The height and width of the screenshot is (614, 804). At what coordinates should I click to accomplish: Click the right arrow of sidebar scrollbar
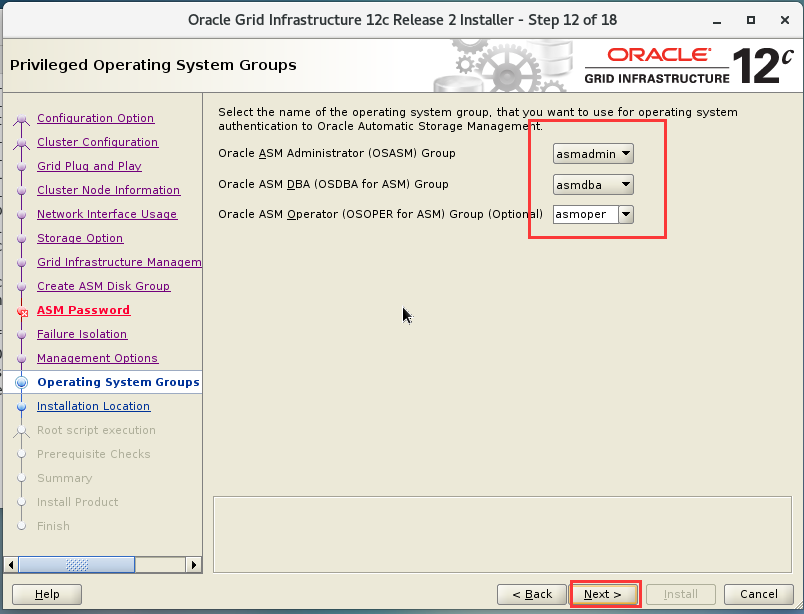click(194, 565)
